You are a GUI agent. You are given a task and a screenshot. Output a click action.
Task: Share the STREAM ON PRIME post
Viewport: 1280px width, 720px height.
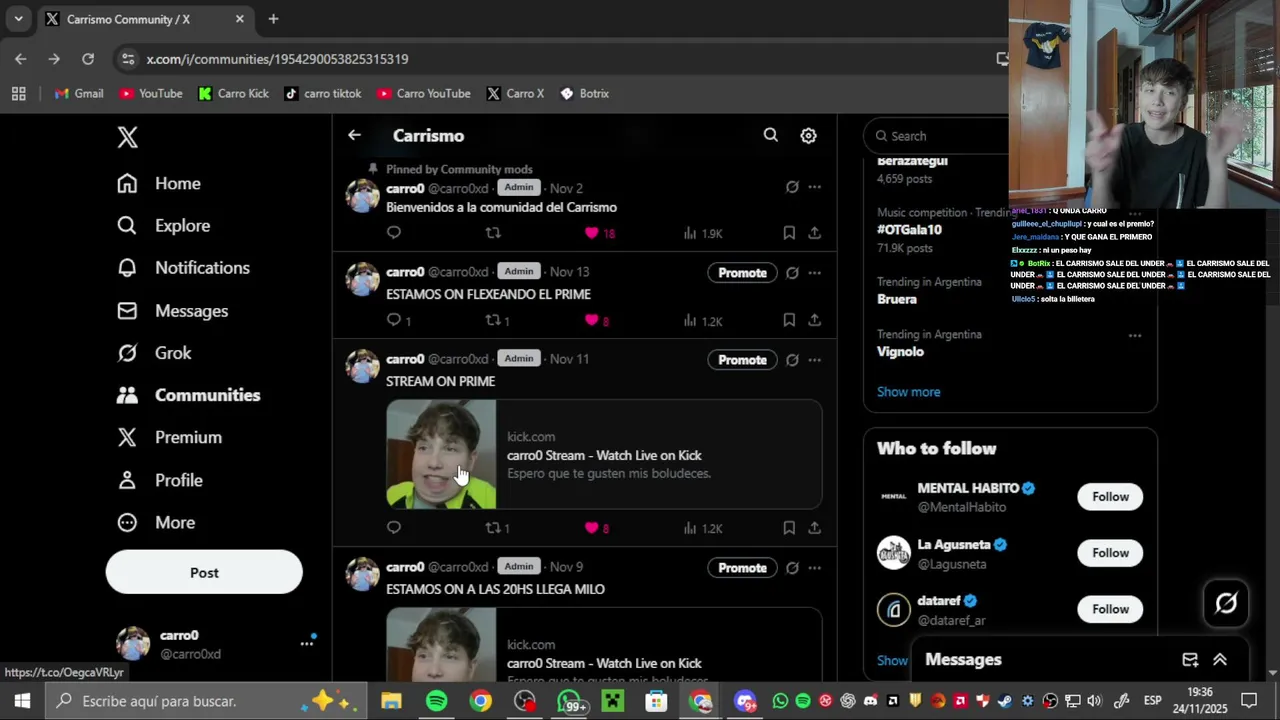pyautogui.click(x=815, y=528)
